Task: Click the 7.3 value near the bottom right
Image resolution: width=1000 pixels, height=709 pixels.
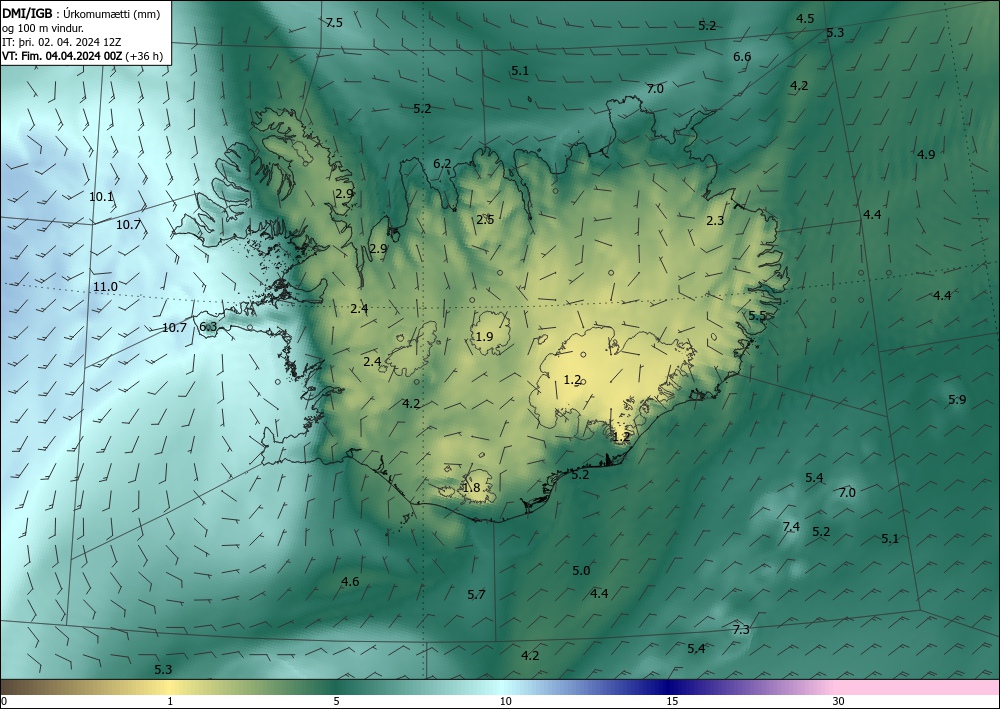Action: [740, 630]
